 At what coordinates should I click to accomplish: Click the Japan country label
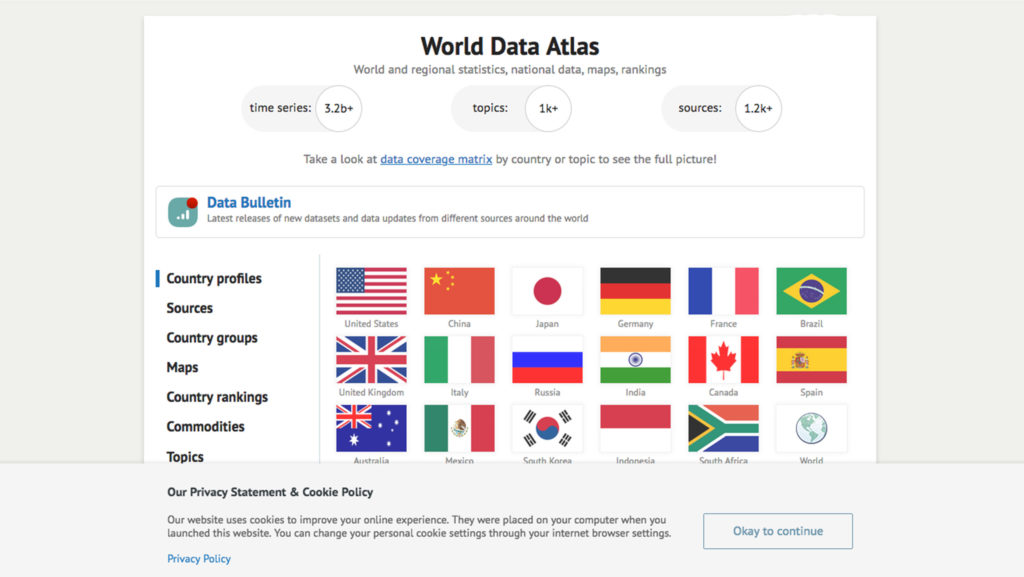(x=547, y=324)
